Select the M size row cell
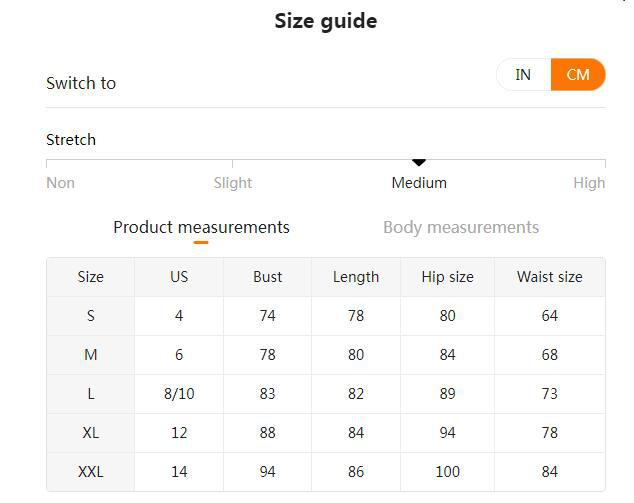The height and width of the screenshot is (503, 634). [x=91, y=355]
